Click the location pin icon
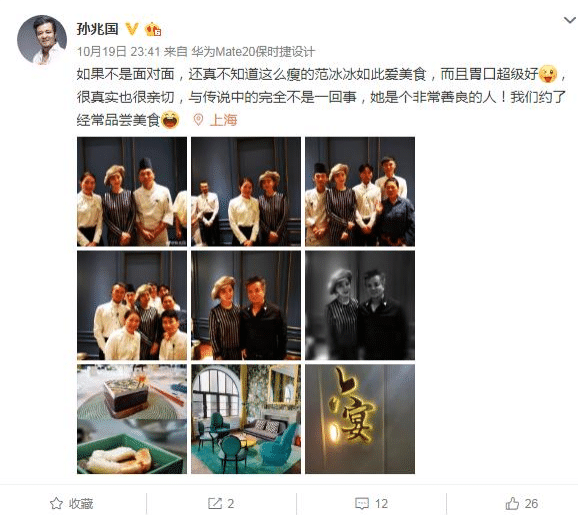 click(x=198, y=120)
